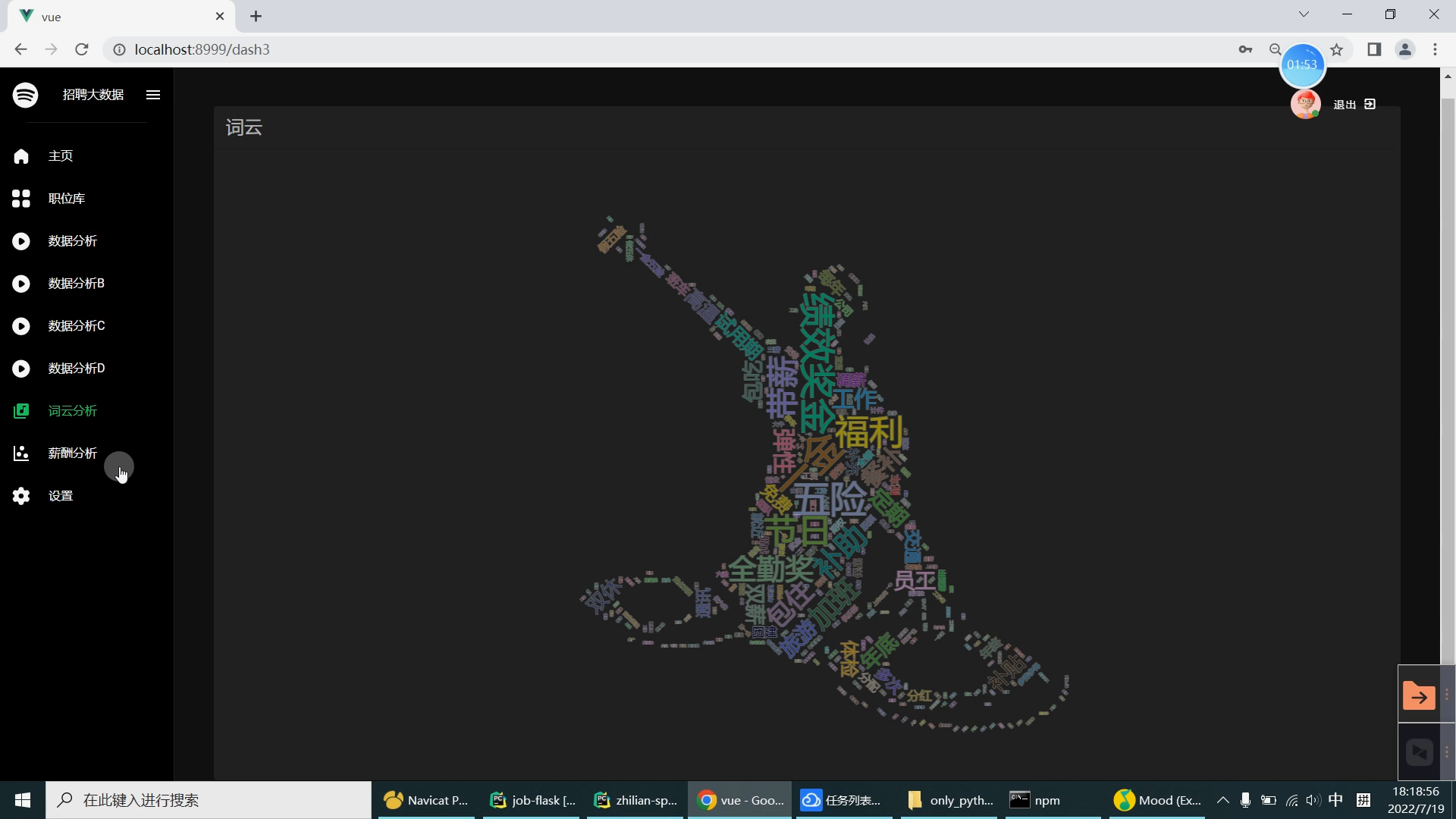Select the 词云分析 sidebar icon

pos(21,411)
